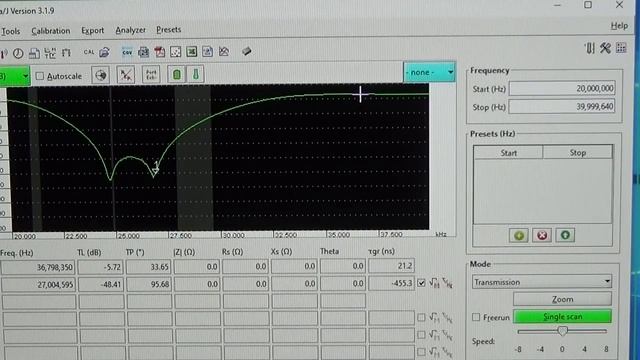
Task: Click the TL value -5.72
Action: pos(101,267)
